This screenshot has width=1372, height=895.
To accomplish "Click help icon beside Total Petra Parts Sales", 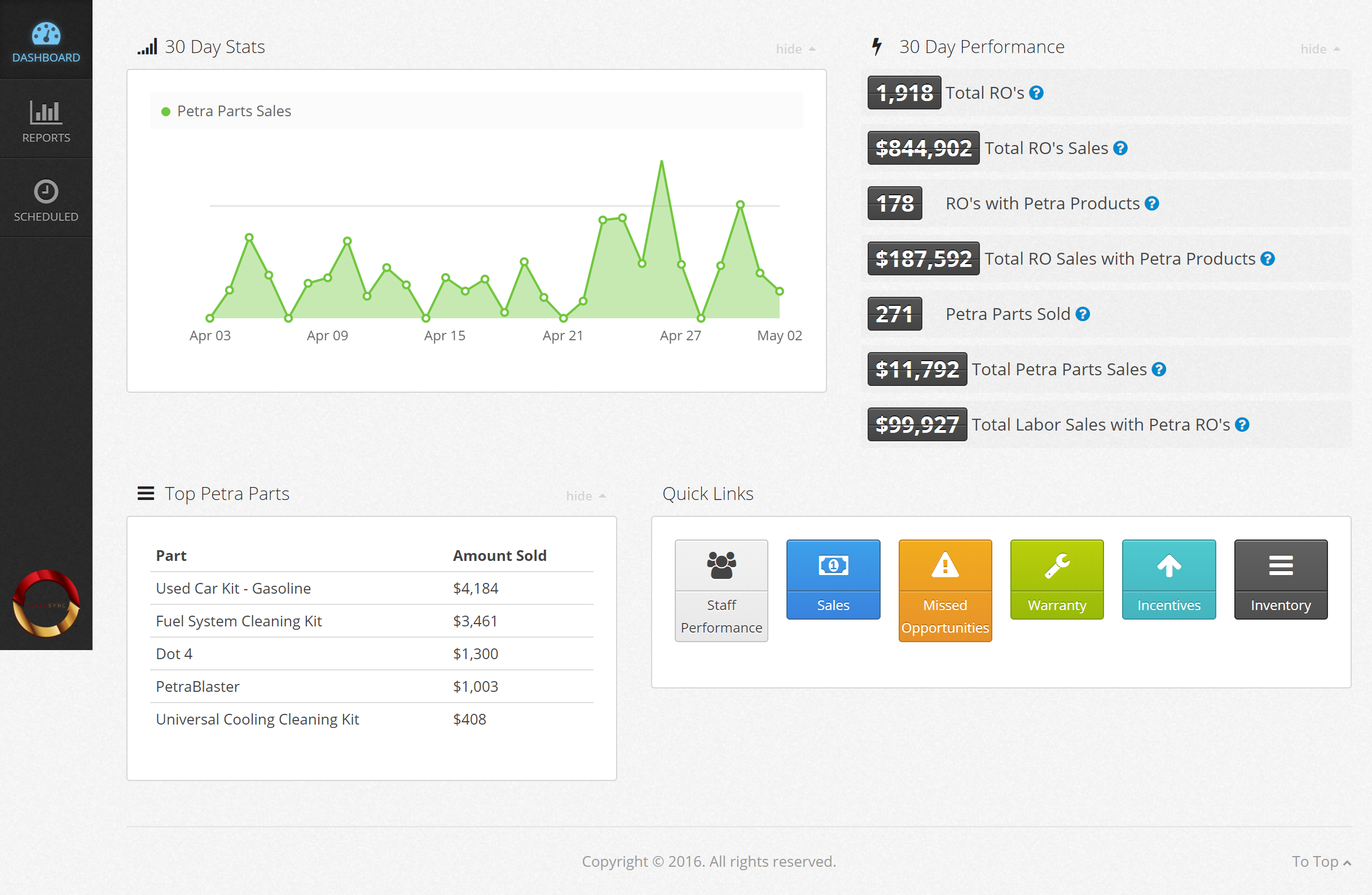I will tap(1159, 370).
